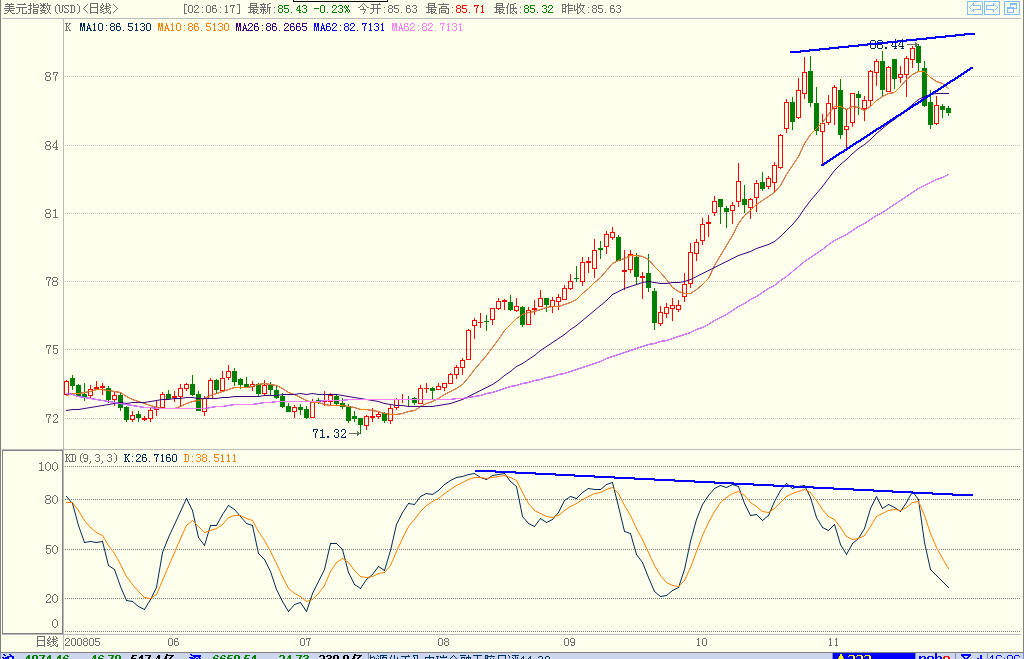This screenshot has width=1024, height=659.
Task: Click the 81 price axis label
Action: pyautogui.click(x=51, y=214)
